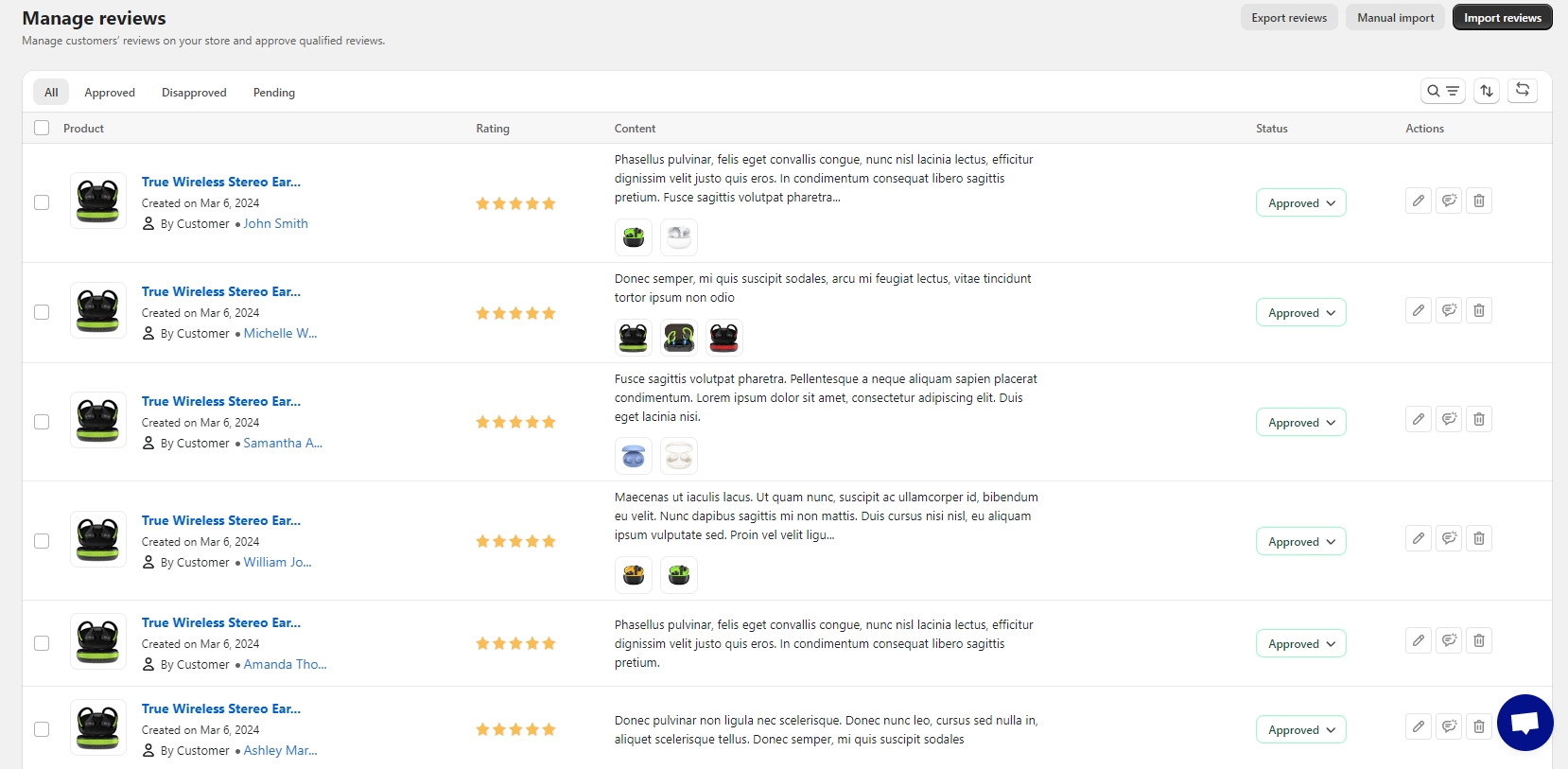Open the search and filter tool
The height and width of the screenshot is (769, 1568).
coord(1442,91)
